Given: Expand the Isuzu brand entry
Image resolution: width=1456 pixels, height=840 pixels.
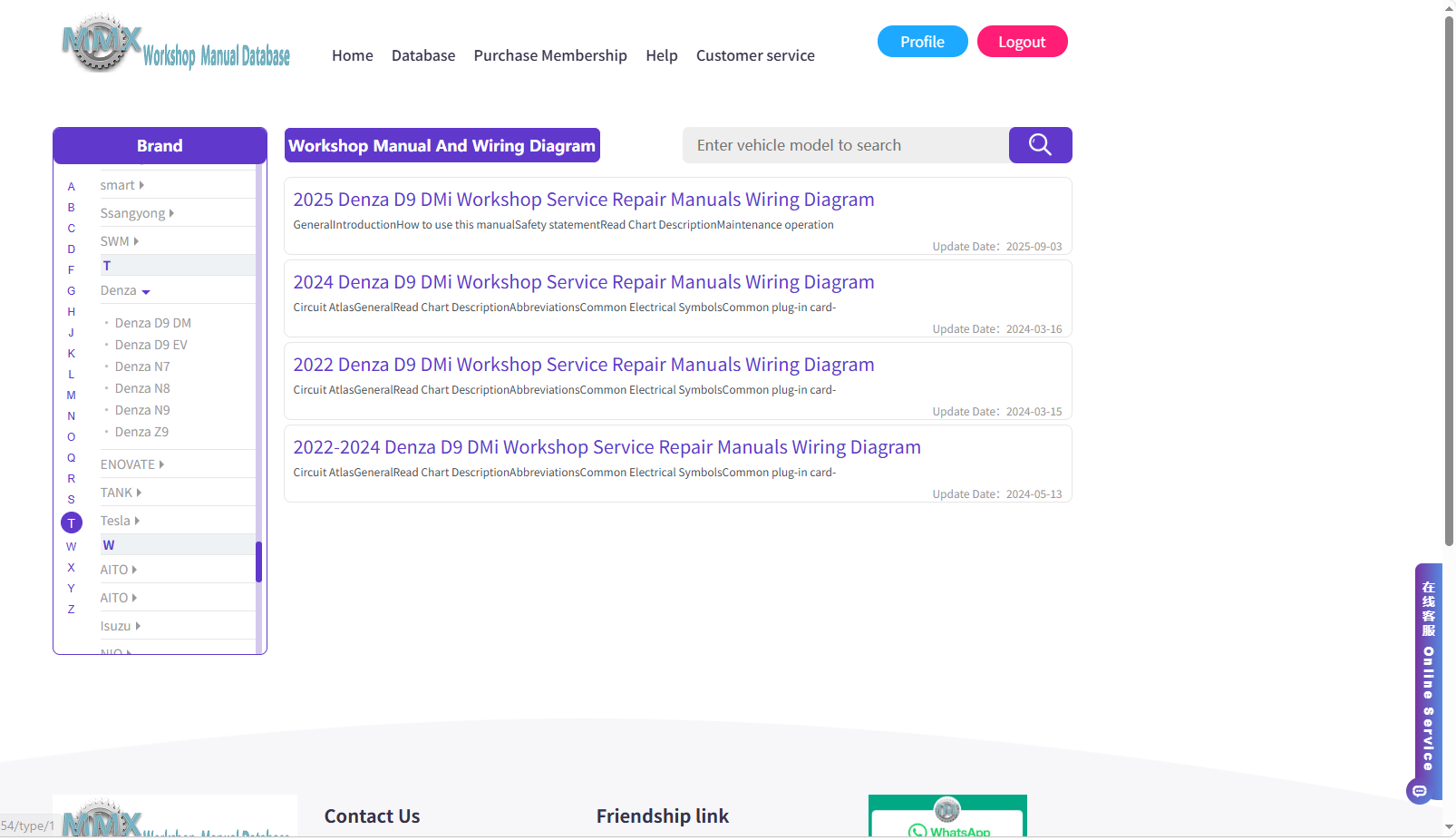Looking at the screenshot, I should coord(121,626).
